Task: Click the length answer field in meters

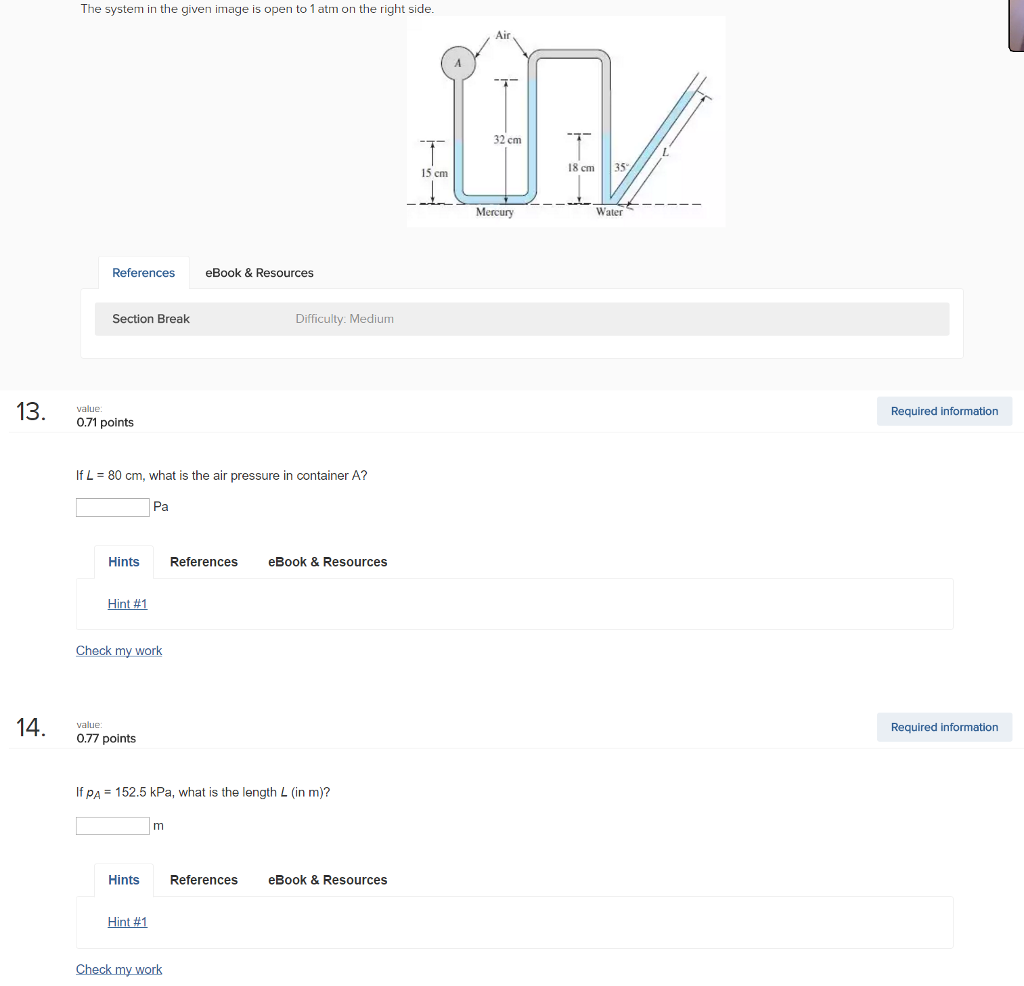Action: [113, 826]
